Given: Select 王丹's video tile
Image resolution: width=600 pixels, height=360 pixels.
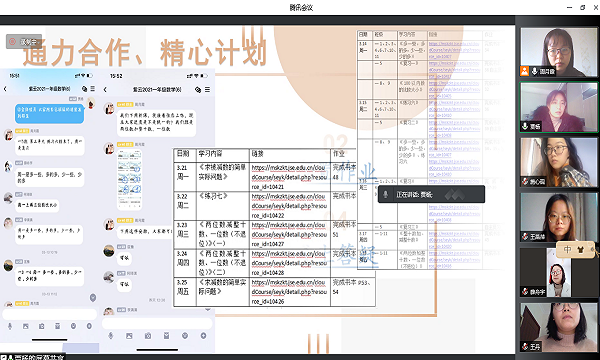Looking at the screenshot, I should click(x=559, y=327).
